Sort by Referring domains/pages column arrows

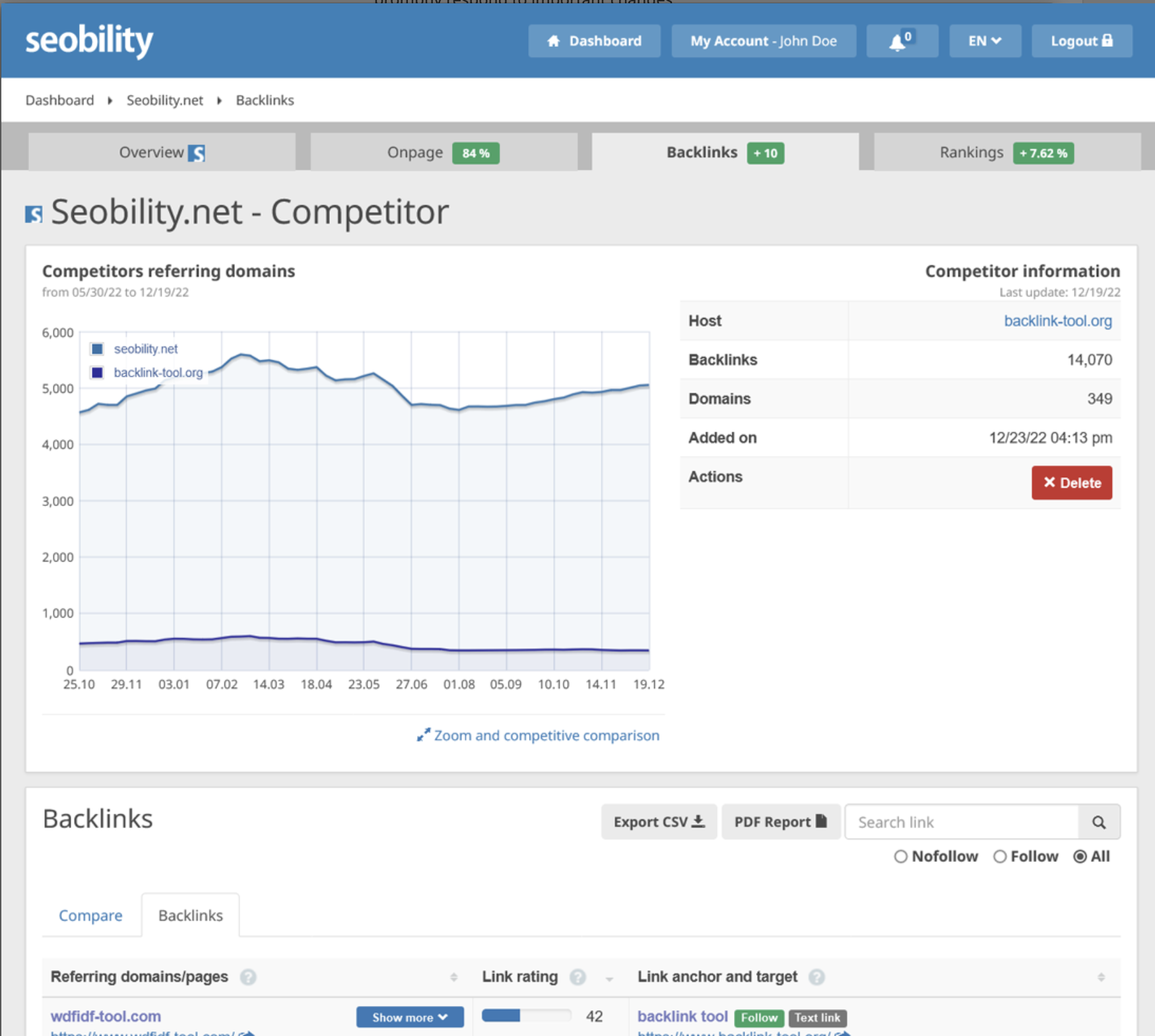coord(454,977)
